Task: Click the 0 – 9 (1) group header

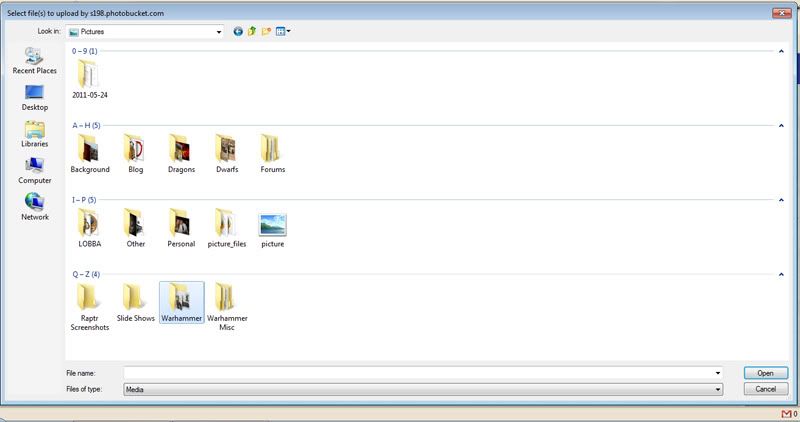Action: [85, 51]
